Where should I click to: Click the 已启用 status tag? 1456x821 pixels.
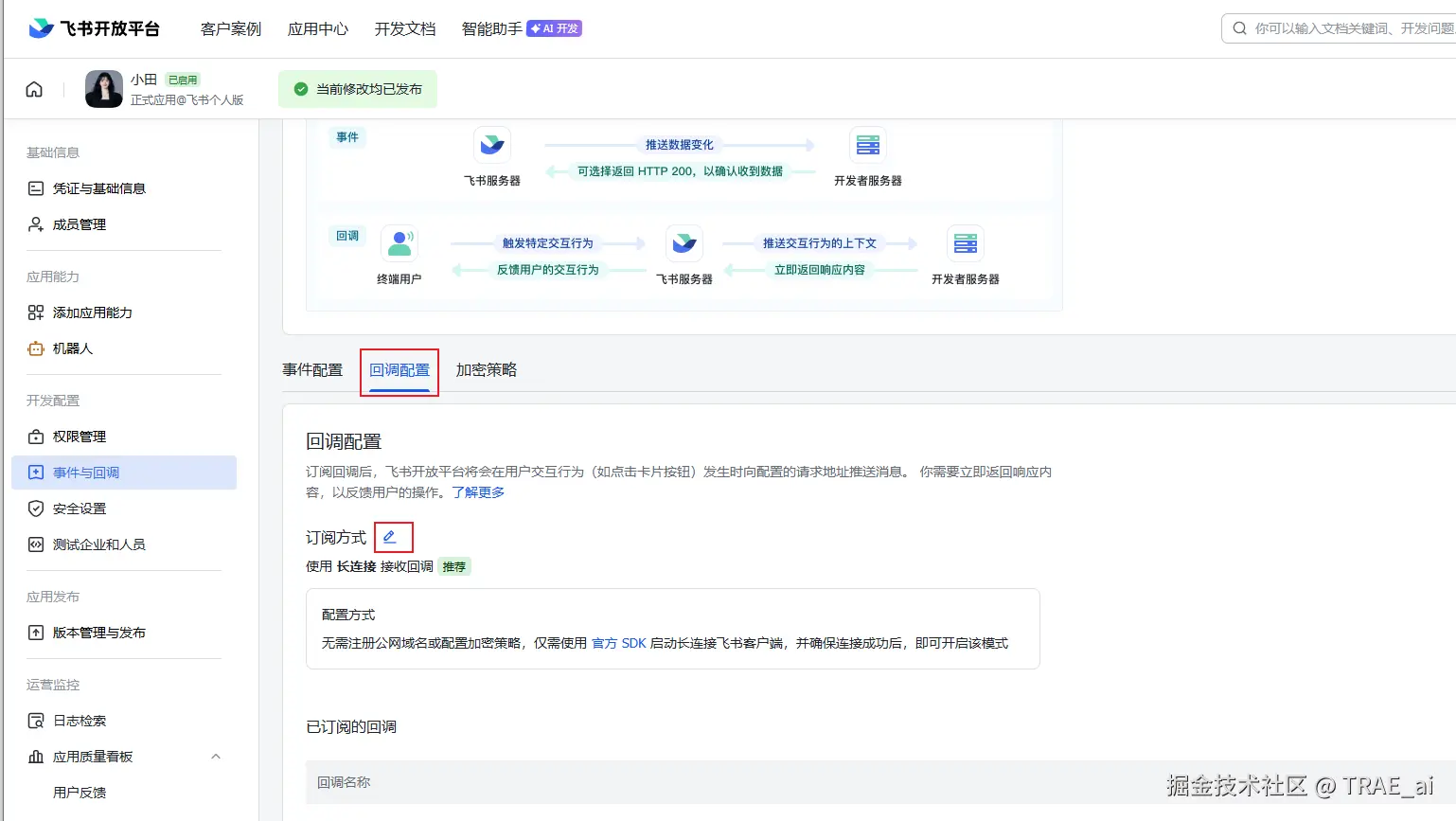pyautogui.click(x=183, y=80)
